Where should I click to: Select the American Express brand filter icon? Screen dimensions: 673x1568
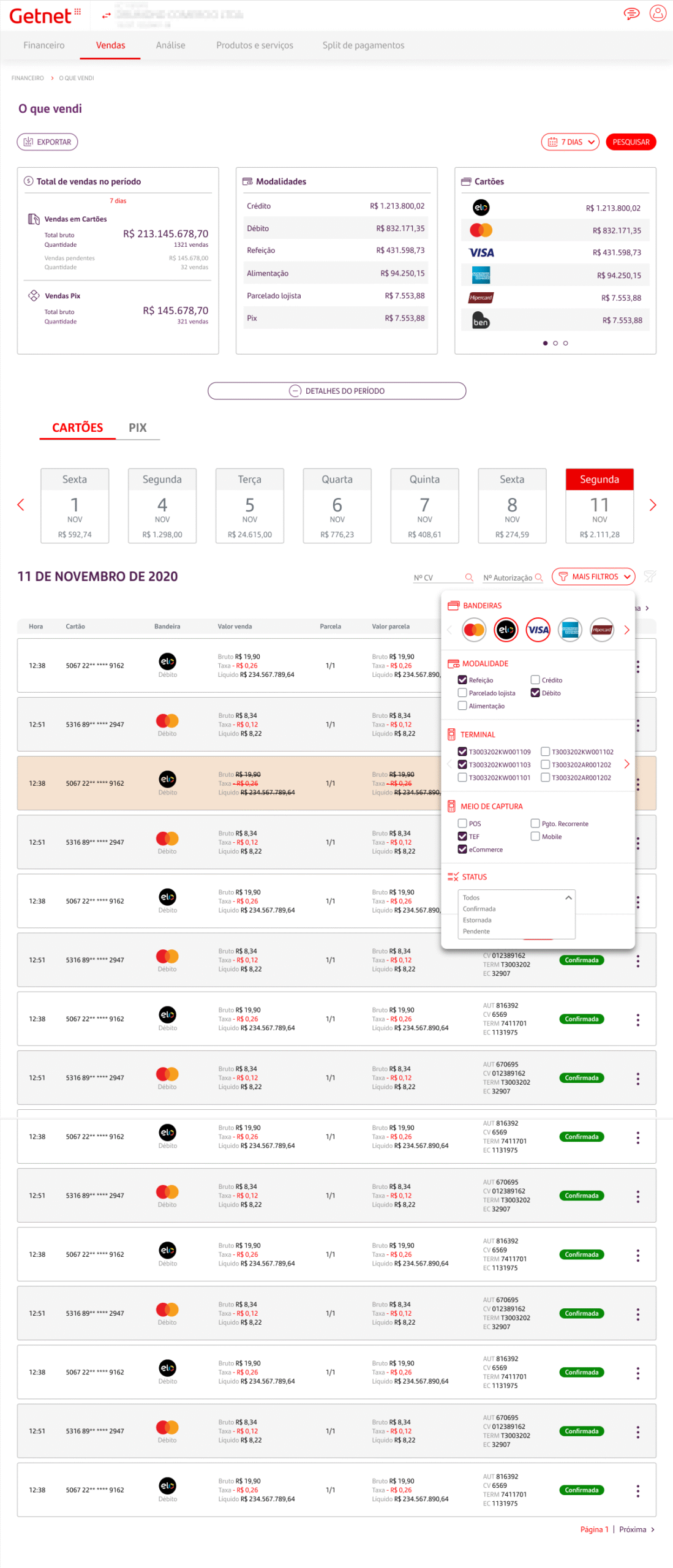[x=570, y=629]
